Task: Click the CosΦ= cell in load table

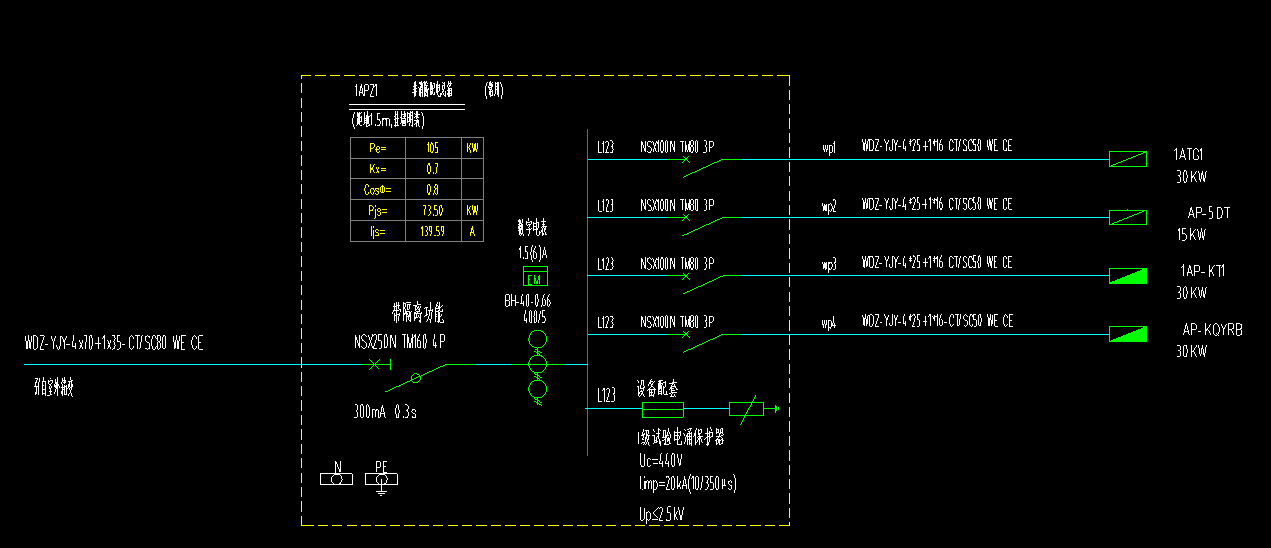Action: click(377, 190)
